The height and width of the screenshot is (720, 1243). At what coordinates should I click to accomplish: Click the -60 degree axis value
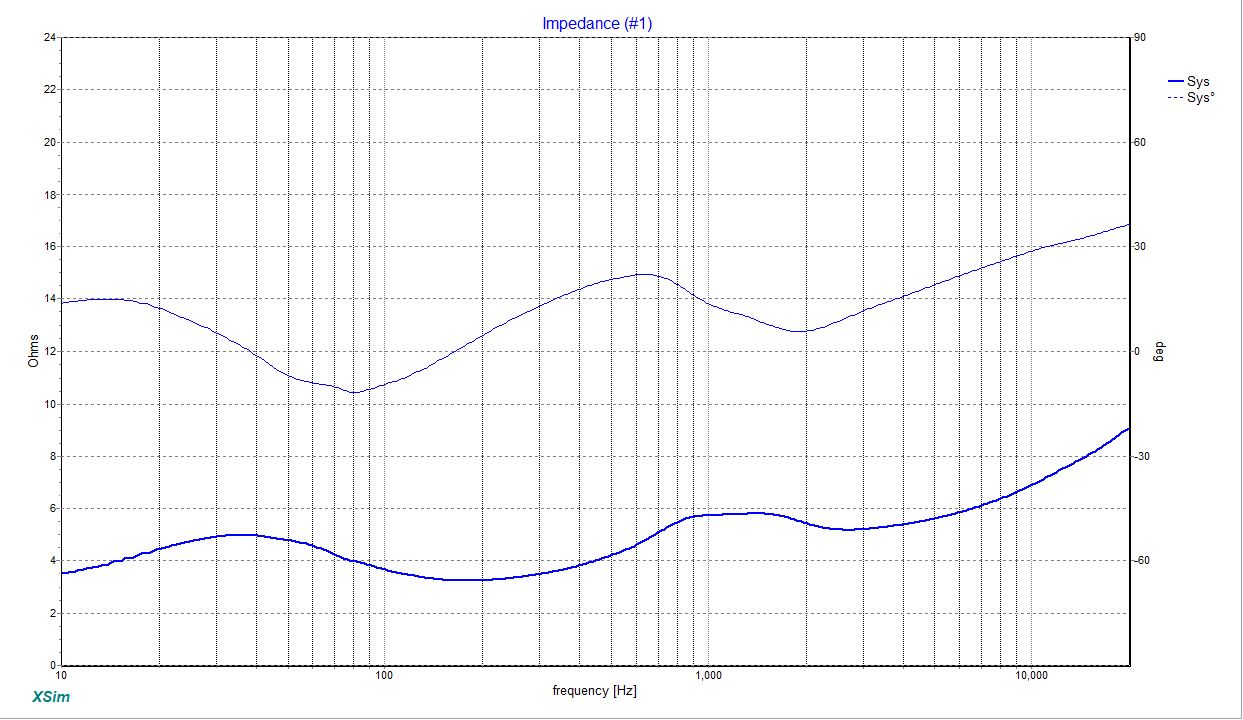pos(1143,560)
